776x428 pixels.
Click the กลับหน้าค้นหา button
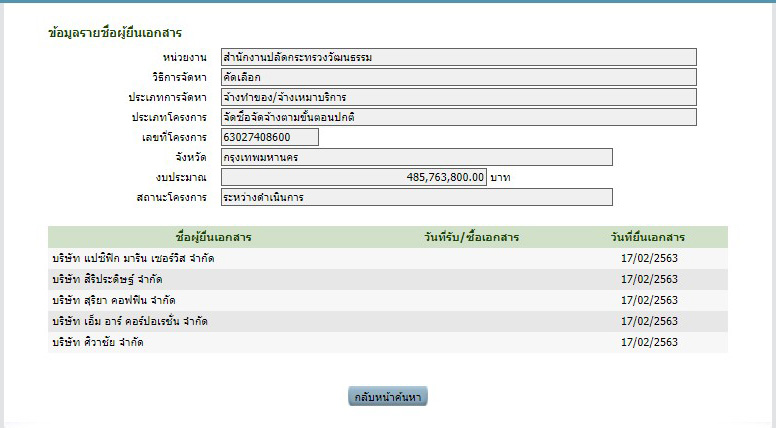388,397
